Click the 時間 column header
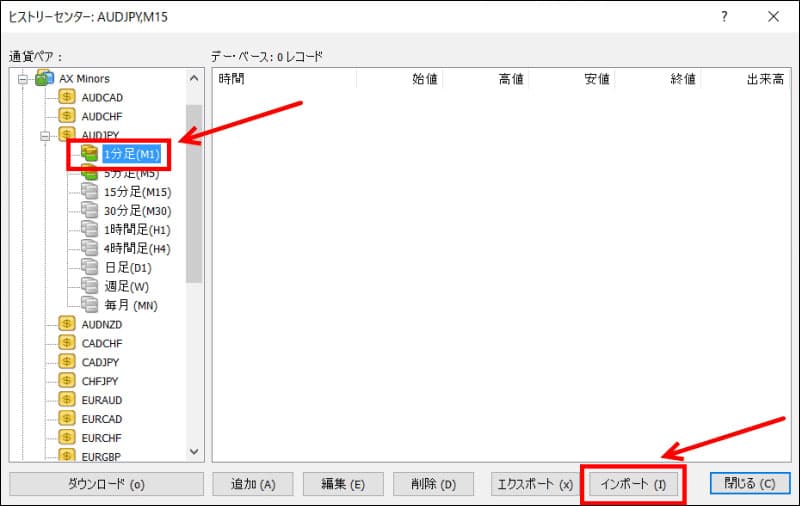 point(284,79)
